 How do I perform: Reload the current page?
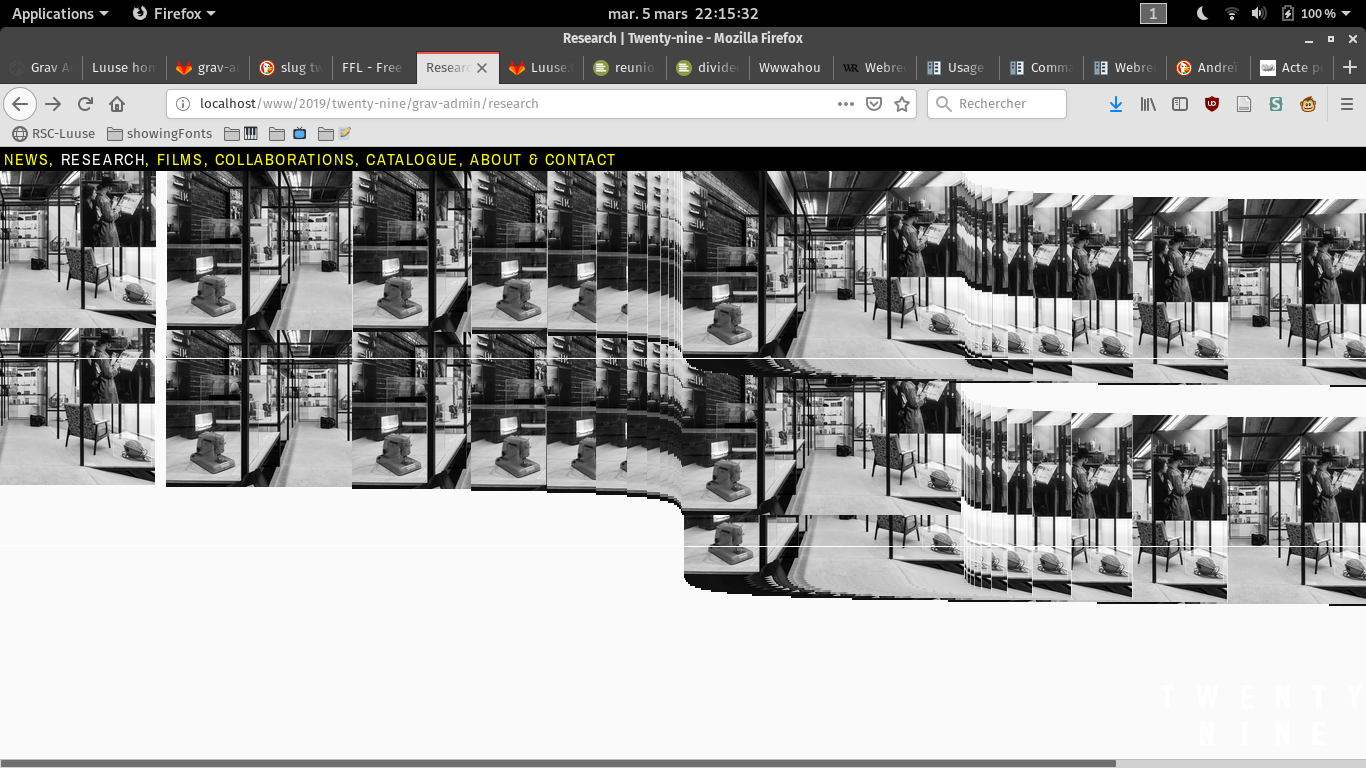86,104
